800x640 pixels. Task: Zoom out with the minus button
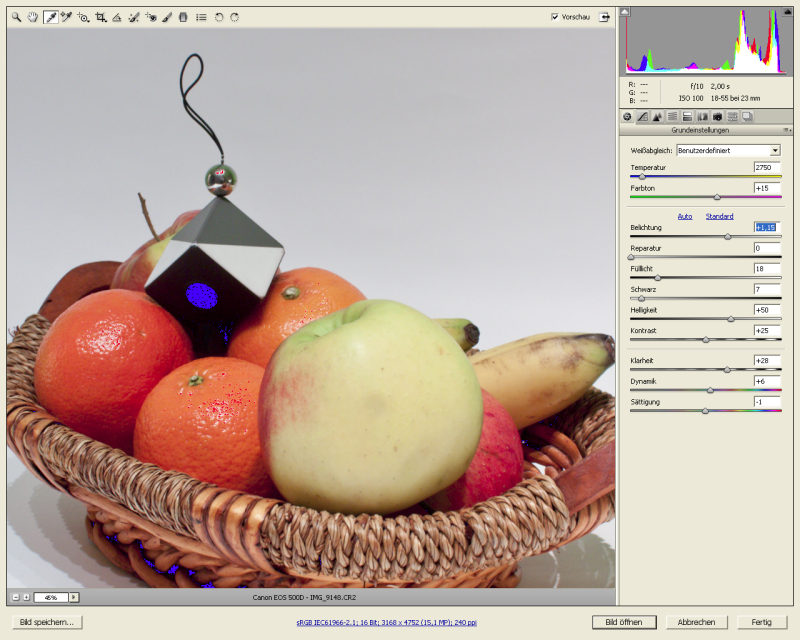pyautogui.click(x=16, y=597)
